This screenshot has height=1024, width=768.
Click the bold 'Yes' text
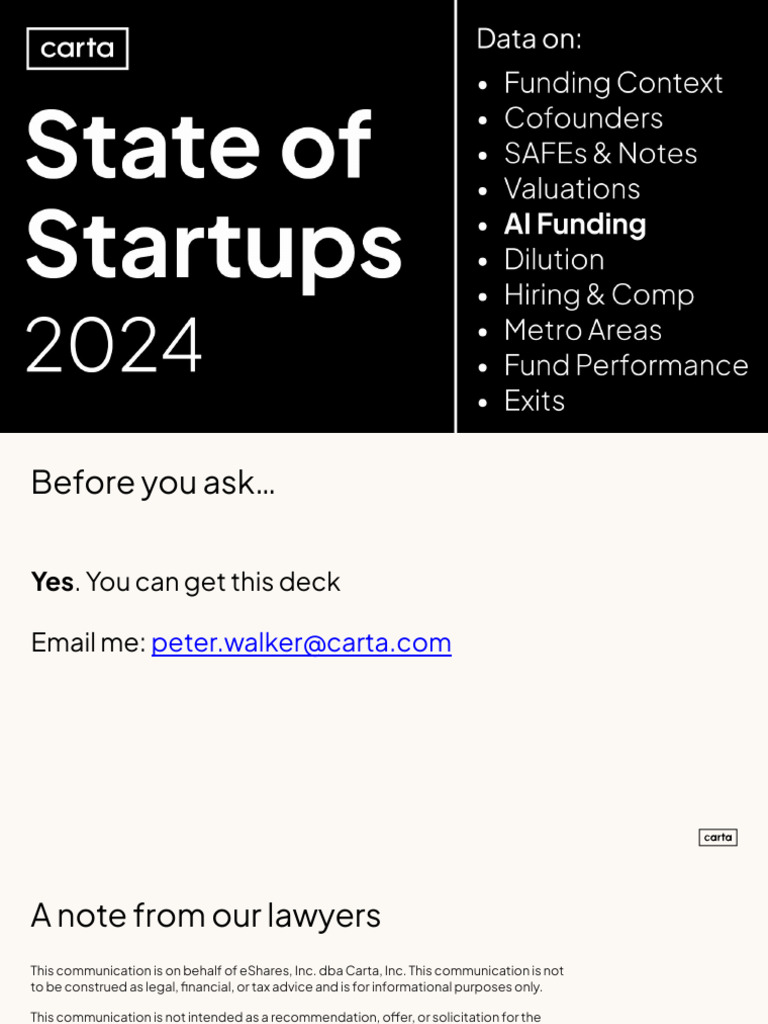pyautogui.click(x=52, y=582)
